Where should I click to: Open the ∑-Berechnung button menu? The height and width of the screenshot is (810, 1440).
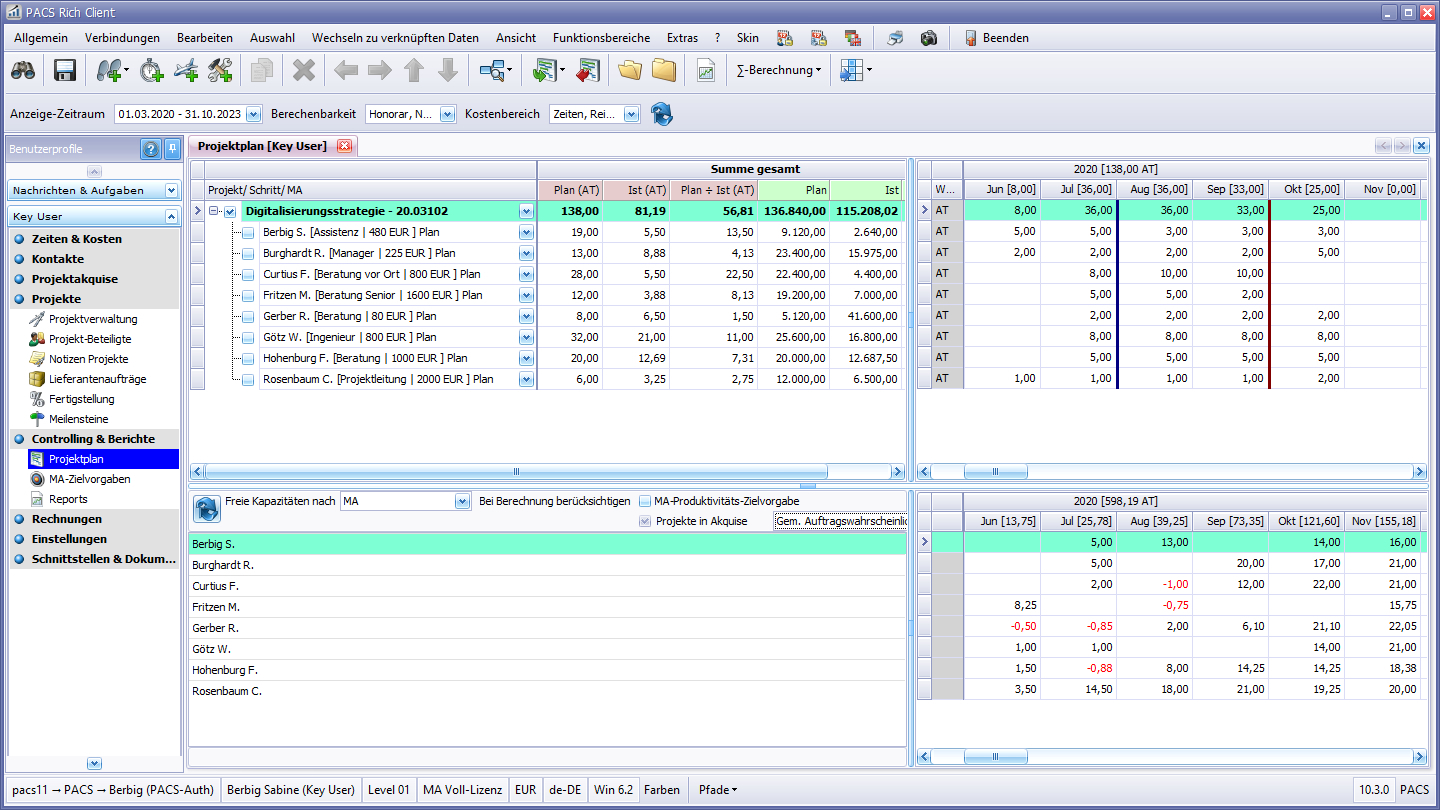coord(779,70)
